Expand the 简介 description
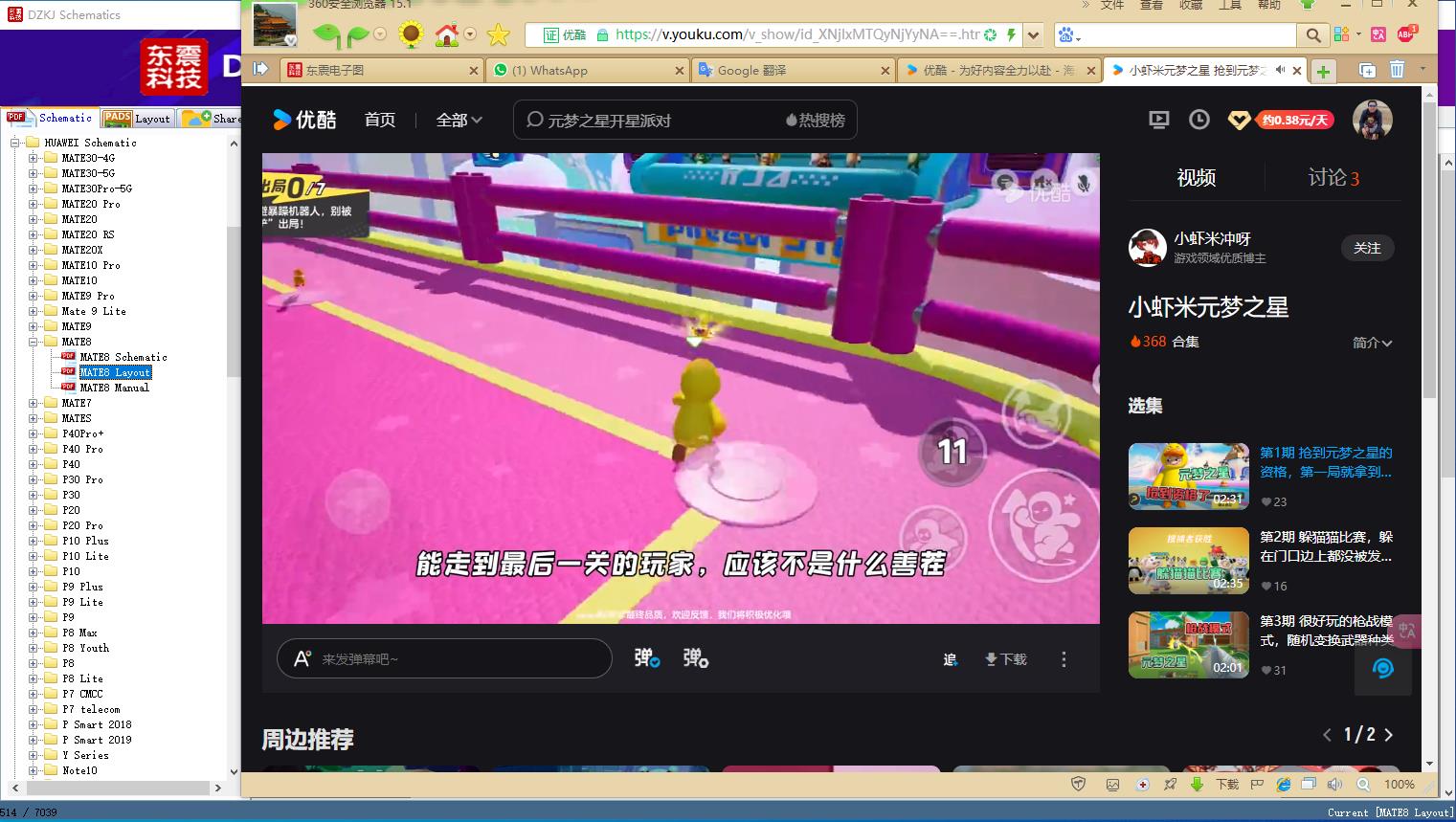This screenshot has height=822, width=1456. click(x=1373, y=342)
